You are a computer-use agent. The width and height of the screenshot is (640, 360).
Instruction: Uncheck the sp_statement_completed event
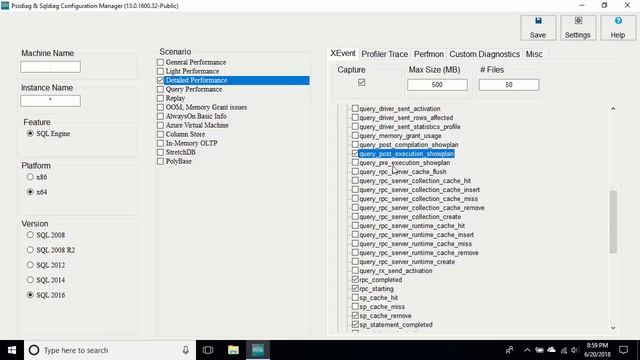355,324
